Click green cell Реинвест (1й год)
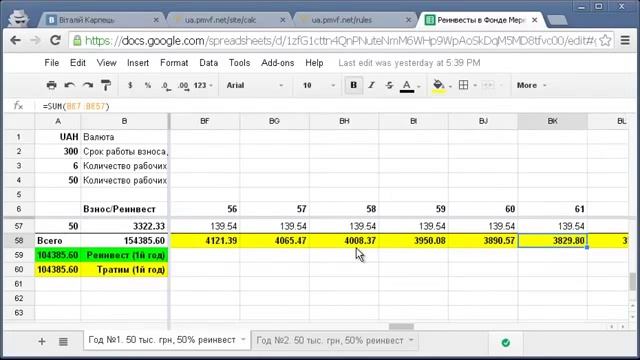This screenshot has height=360, width=640. click(x=124, y=255)
